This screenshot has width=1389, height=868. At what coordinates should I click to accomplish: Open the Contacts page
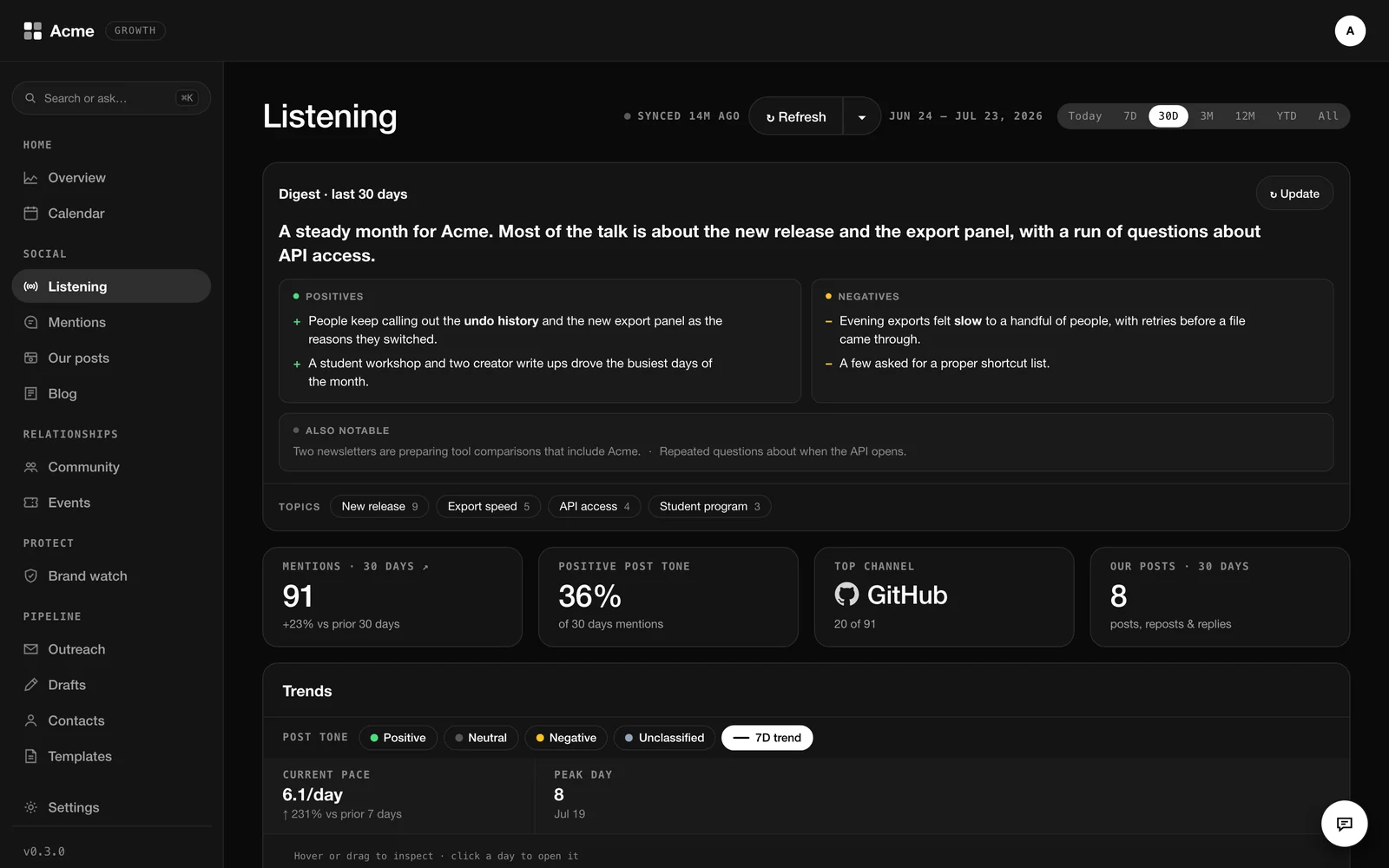pyautogui.click(x=111, y=720)
